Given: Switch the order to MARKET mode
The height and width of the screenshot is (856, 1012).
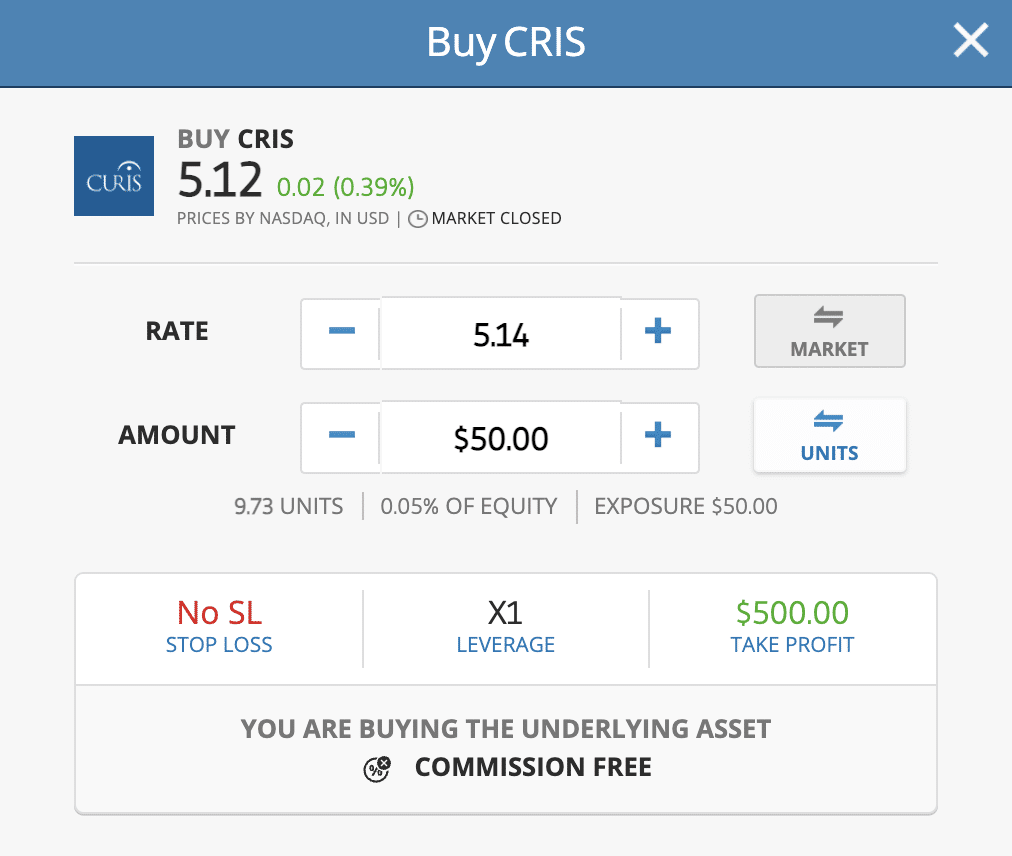Looking at the screenshot, I should pos(829,331).
